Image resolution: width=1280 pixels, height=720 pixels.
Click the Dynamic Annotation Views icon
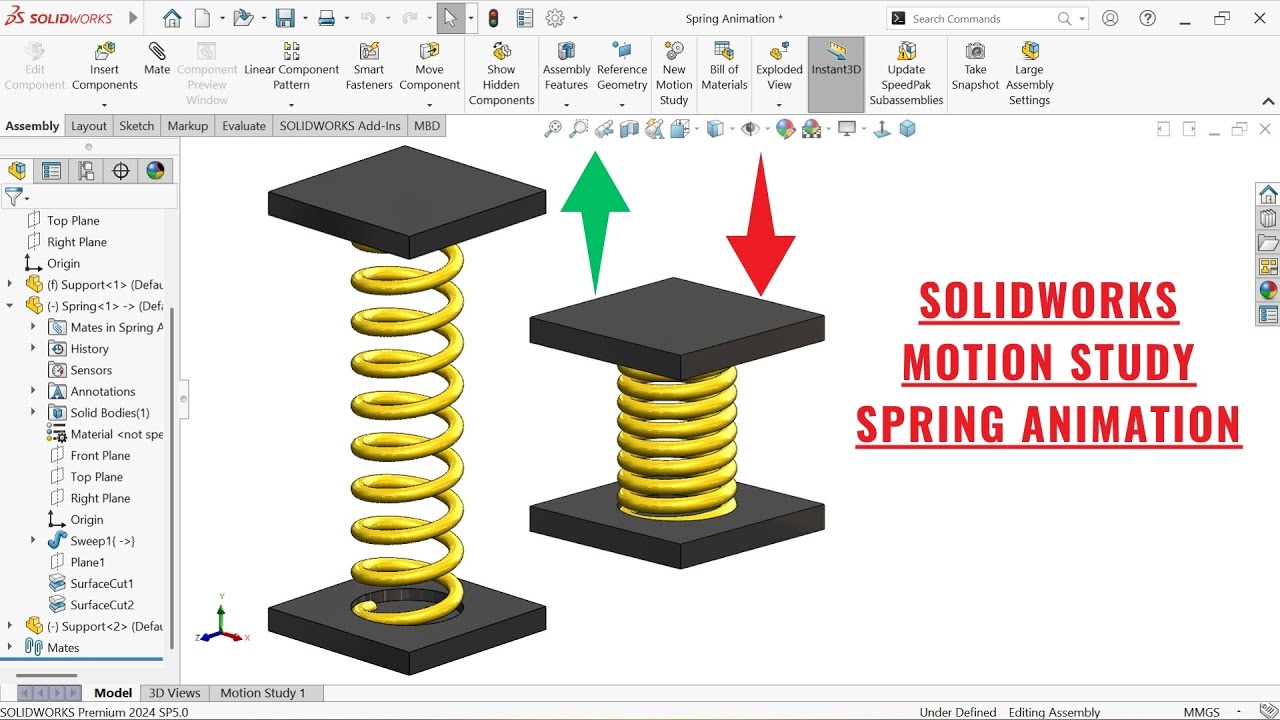tap(655, 128)
